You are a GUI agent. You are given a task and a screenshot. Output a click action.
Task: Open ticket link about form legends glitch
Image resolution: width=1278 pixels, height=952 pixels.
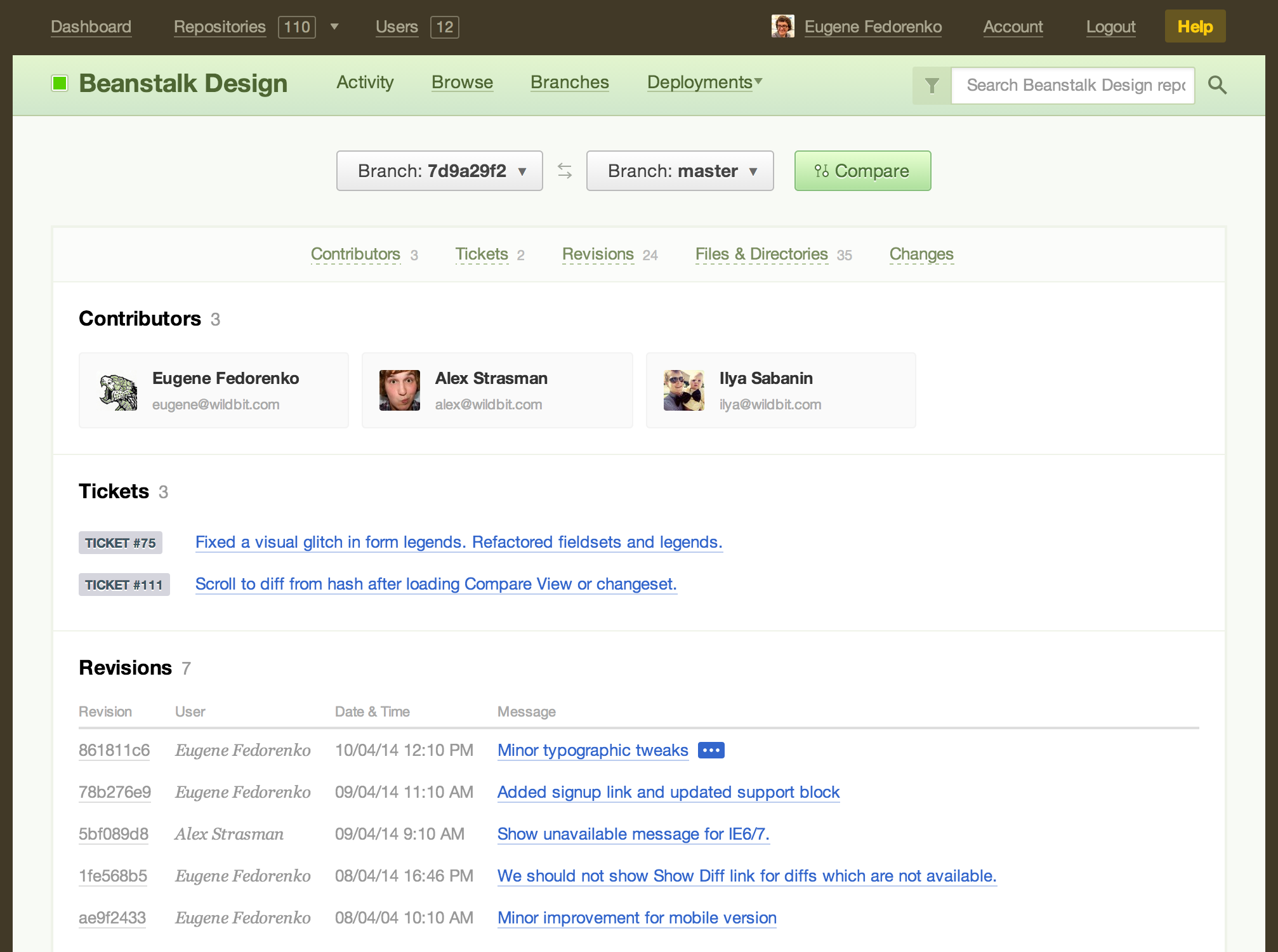click(459, 542)
